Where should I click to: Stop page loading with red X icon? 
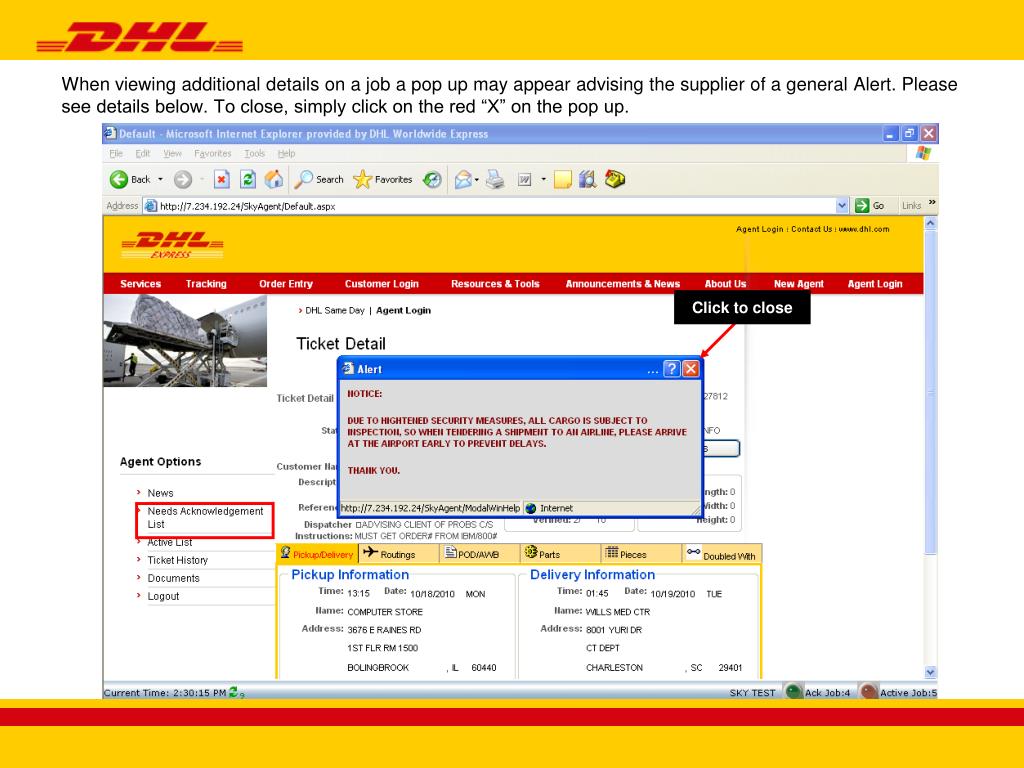[x=222, y=179]
